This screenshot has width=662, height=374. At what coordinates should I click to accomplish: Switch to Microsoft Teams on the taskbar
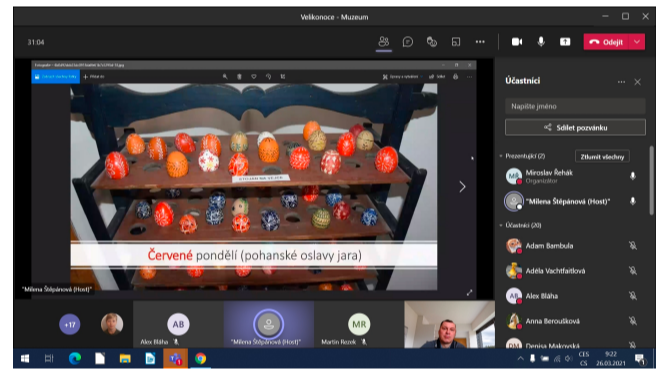coord(175,358)
